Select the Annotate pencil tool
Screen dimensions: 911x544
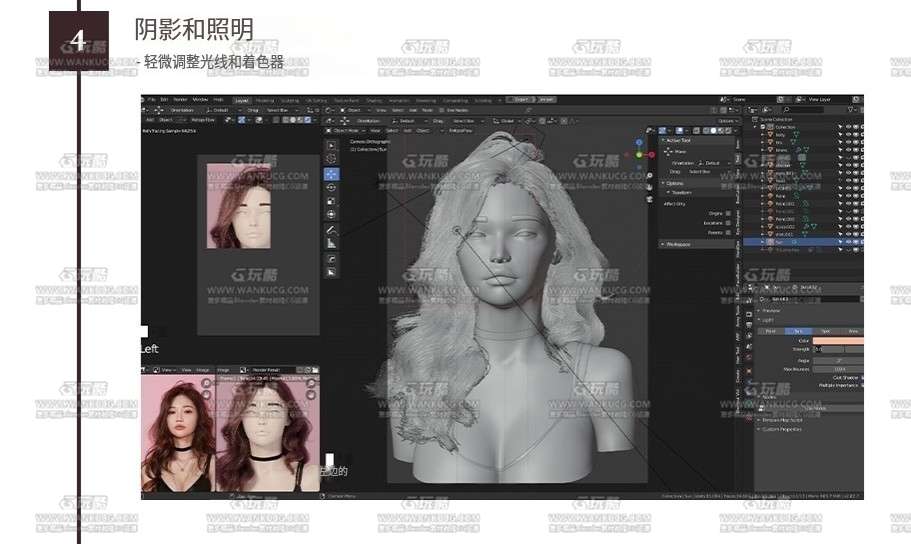point(331,230)
